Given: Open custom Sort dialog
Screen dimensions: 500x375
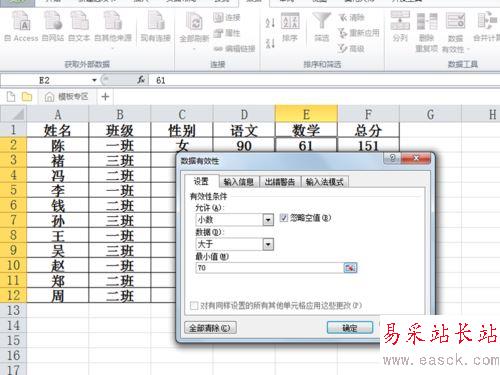Looking at the screenshot, I should point(290,27).
